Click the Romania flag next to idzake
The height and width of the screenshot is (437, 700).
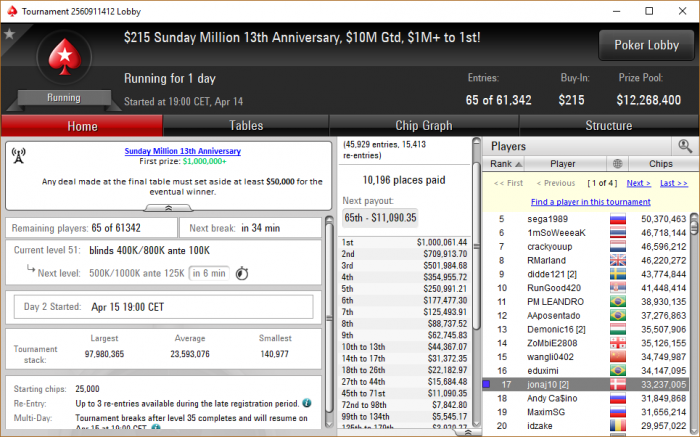coord(617,426)
